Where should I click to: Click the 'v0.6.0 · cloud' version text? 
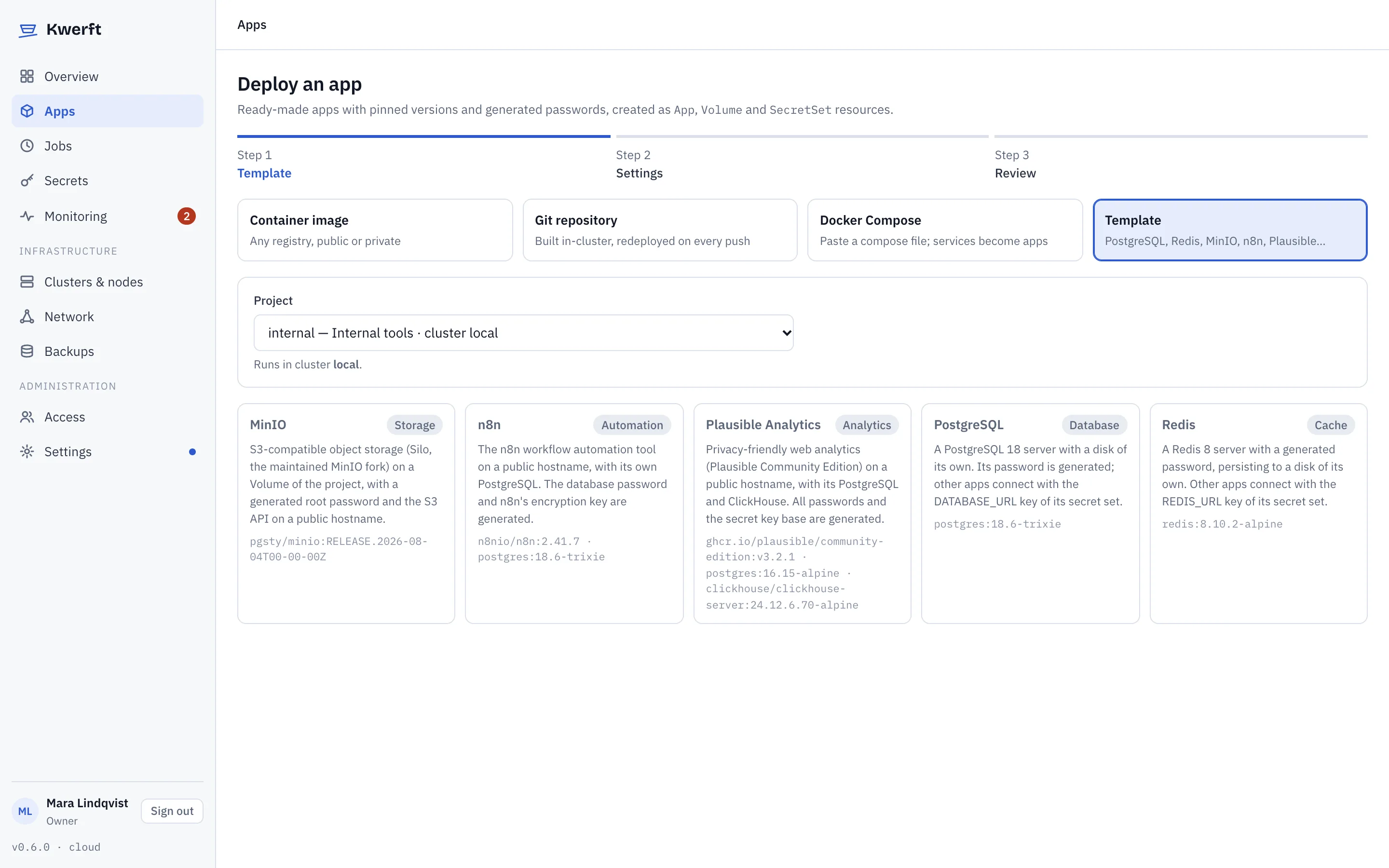click(56, 847)
